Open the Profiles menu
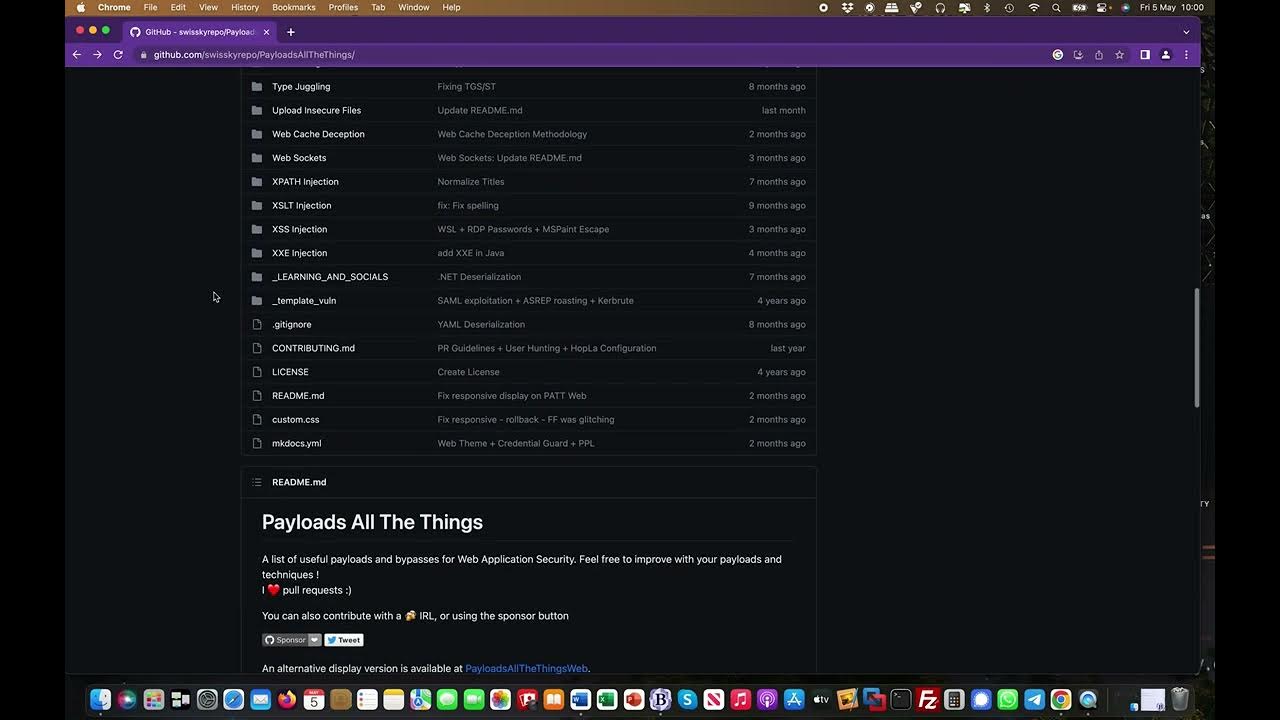Screen dimensions: 1280x720 point(343,7)
